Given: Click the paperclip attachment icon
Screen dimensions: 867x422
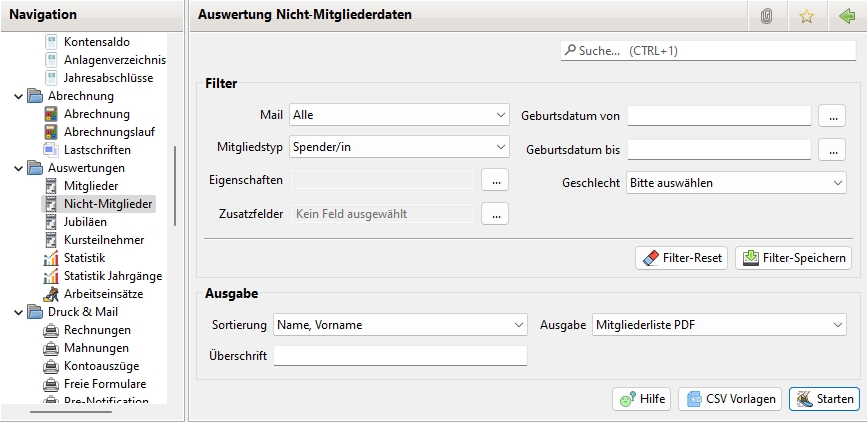Looking at the screenshot, I should 767,15.
